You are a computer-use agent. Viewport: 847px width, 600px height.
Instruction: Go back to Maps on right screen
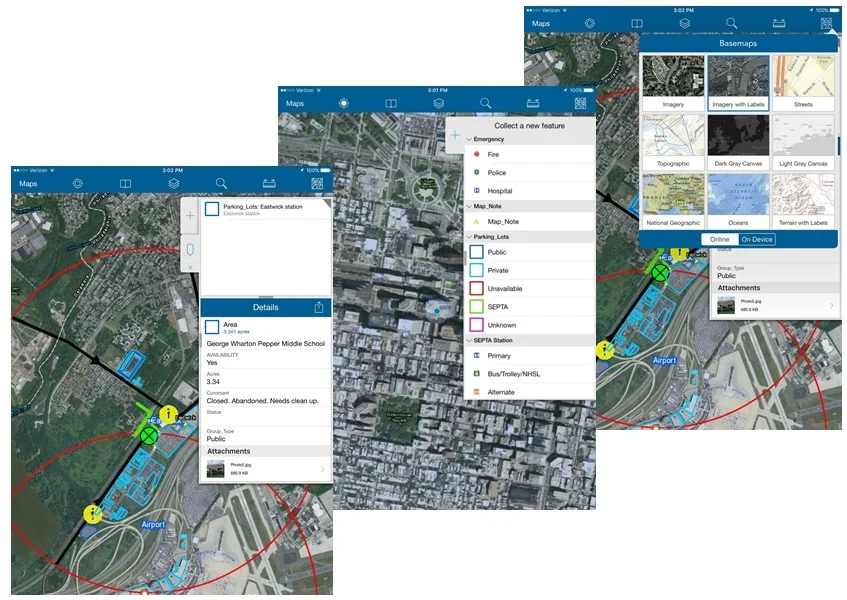(541, 23)
